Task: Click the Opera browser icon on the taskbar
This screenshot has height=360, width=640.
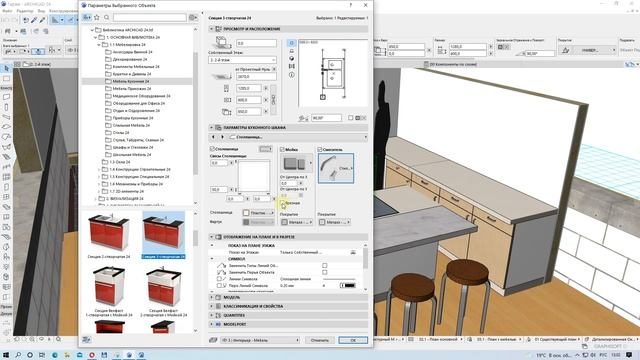Action: click(x=92, y=355)
